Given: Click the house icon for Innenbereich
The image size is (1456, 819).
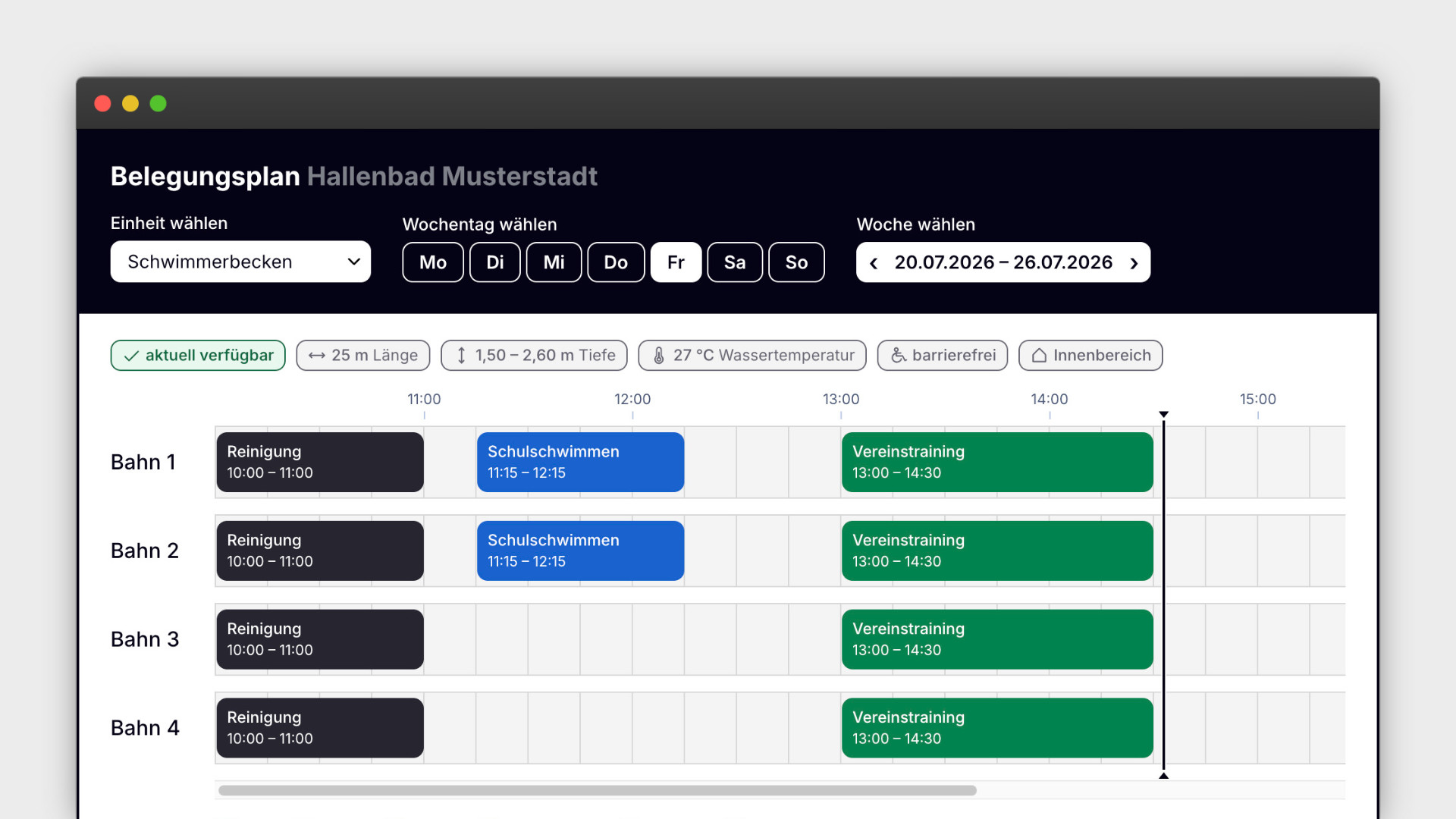Looking at the screenshot, I should point(1040,356).
